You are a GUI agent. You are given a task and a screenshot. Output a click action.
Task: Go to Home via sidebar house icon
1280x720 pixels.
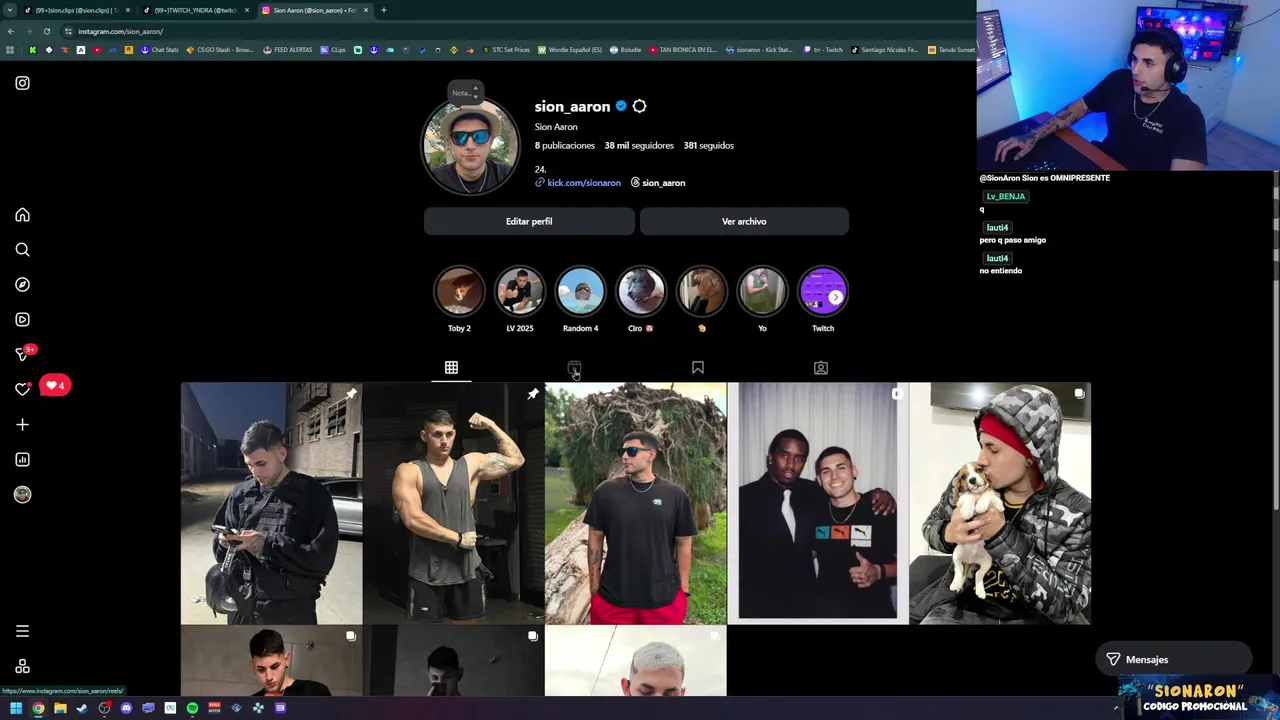coord(22,215)
